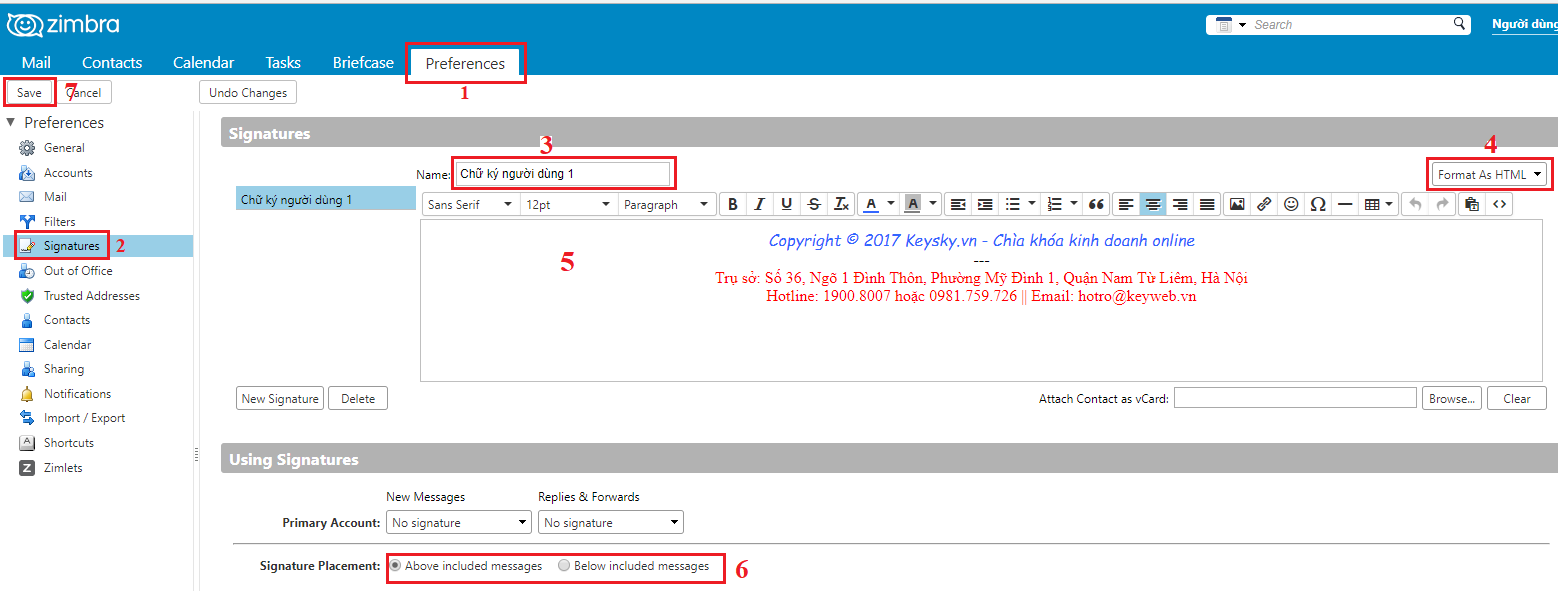
Task: Open the source code view icon
Action: tap(1498, 204)
